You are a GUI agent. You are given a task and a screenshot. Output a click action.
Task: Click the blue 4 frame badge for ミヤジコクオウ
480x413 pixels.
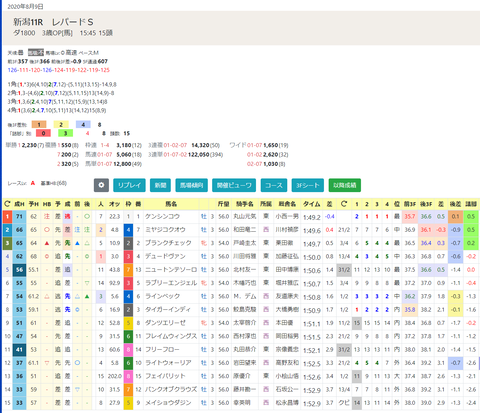click(x=128, y=230)
